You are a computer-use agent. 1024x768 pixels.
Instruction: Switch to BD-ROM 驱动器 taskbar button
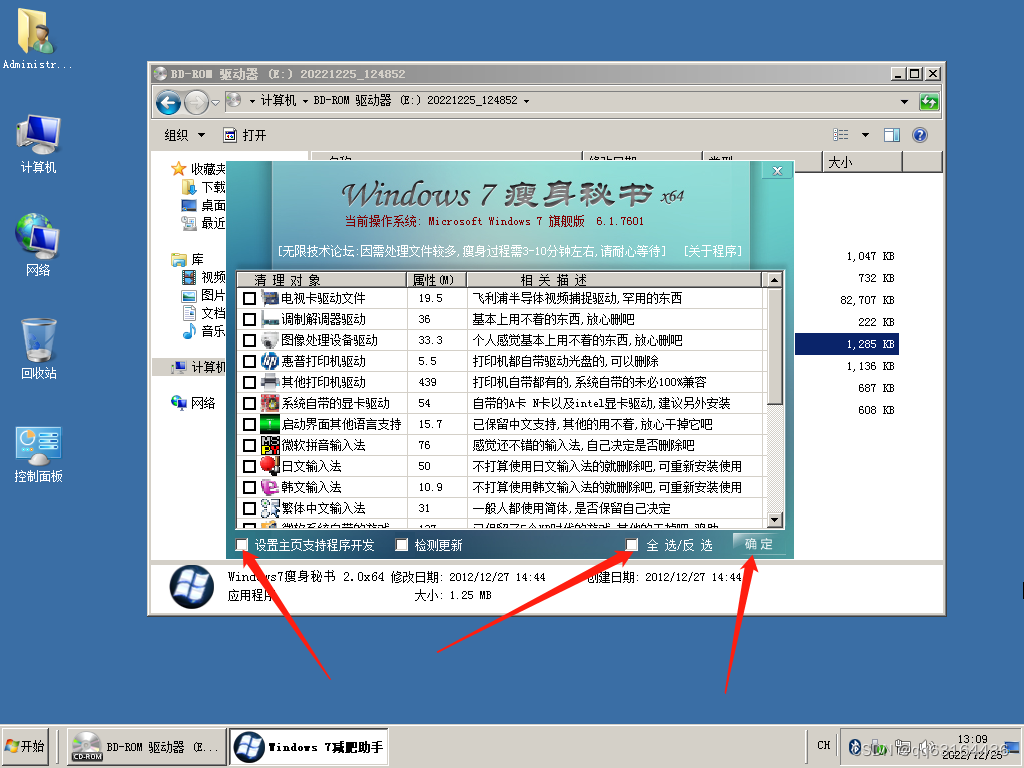(146, 747)
